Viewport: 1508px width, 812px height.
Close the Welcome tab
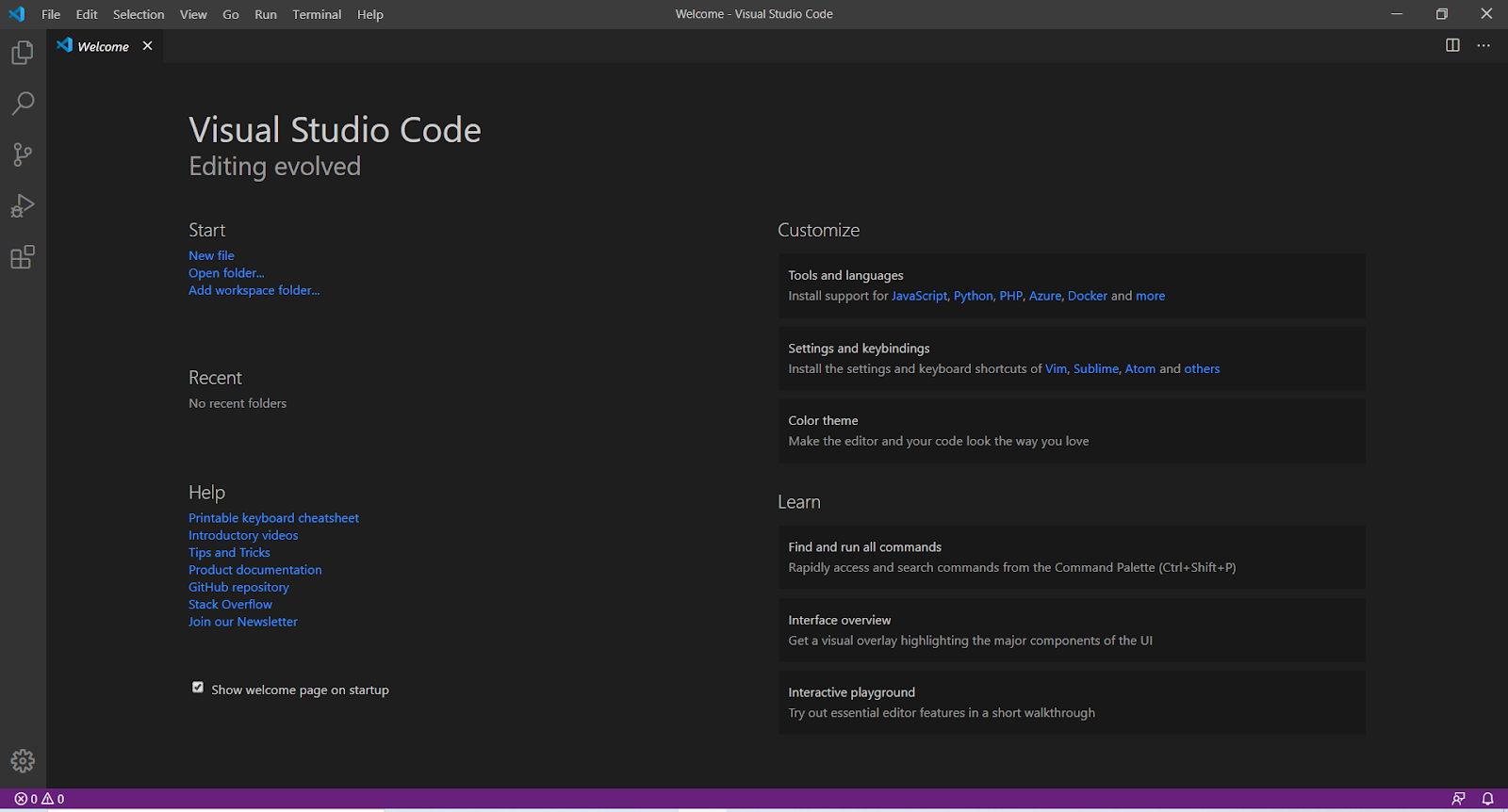(147, 46)
